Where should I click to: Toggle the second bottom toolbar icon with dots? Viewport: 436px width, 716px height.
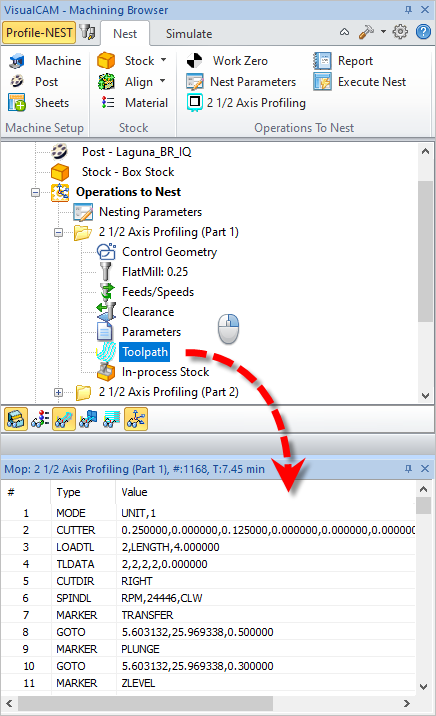[x=40, y=419]
